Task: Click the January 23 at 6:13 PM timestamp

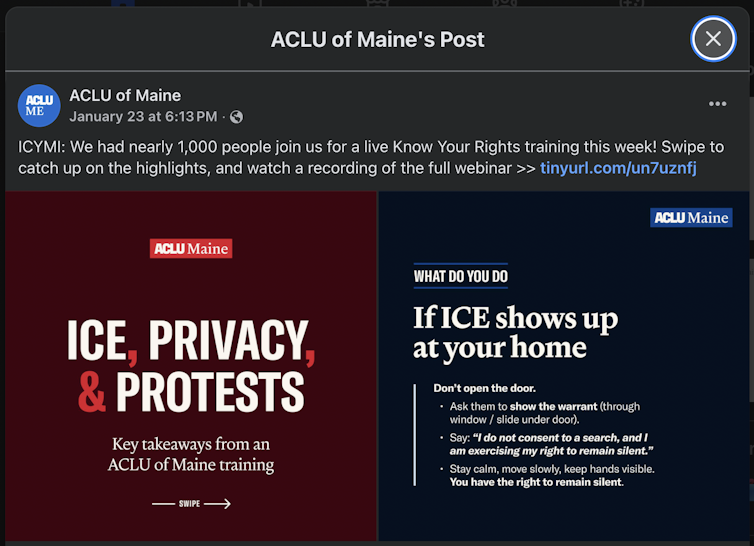Action: coord(143,117)
